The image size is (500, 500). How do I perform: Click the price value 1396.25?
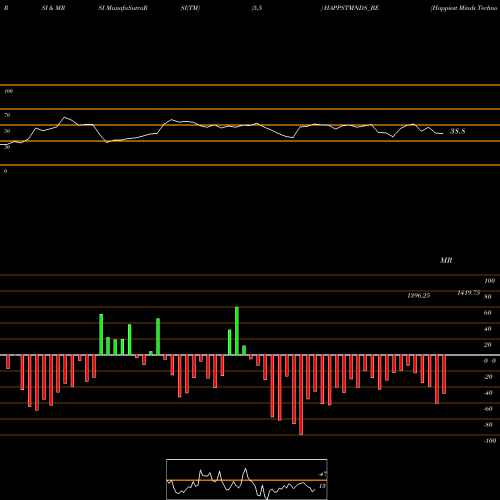click(419, 296)
